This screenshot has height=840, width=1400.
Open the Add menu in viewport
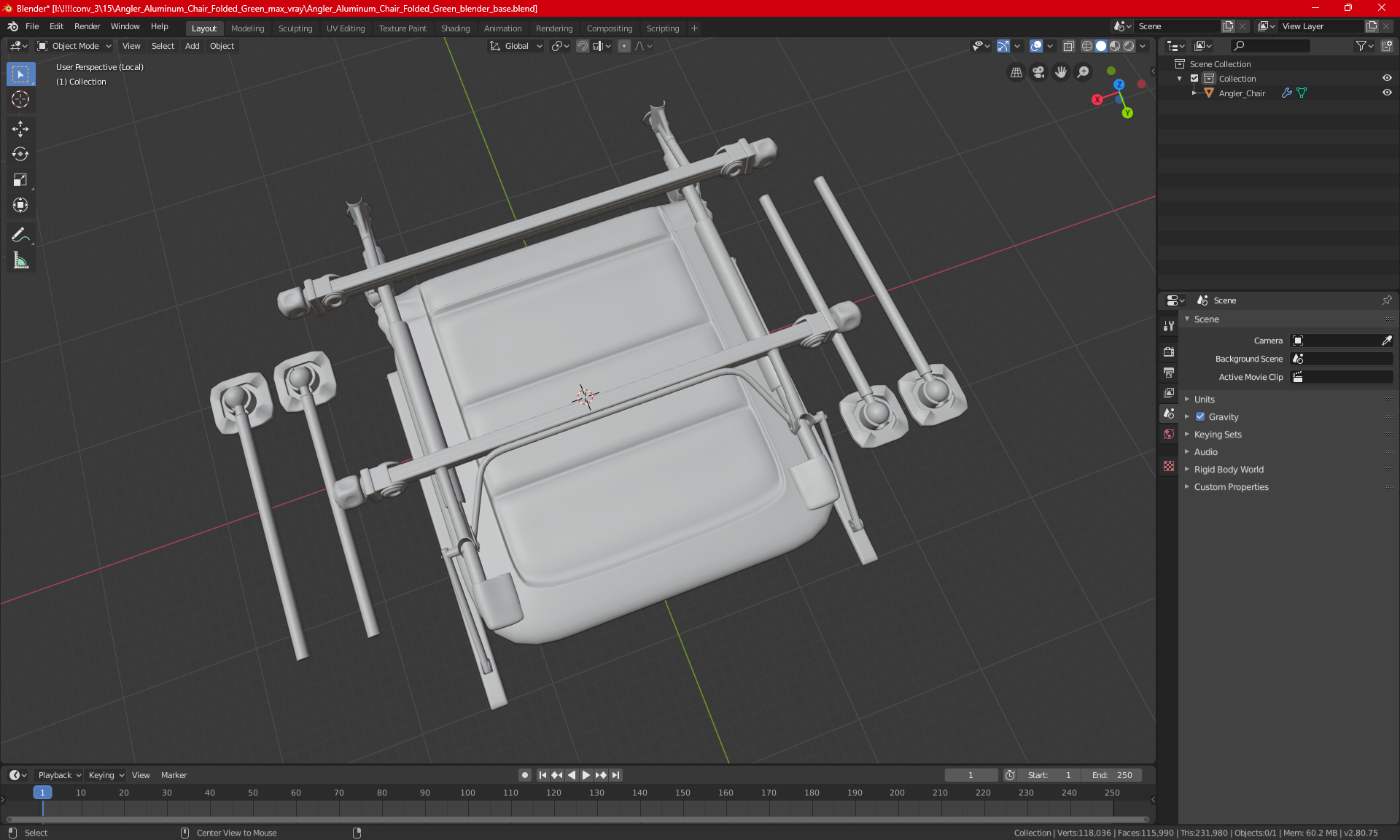coord(192,46)
